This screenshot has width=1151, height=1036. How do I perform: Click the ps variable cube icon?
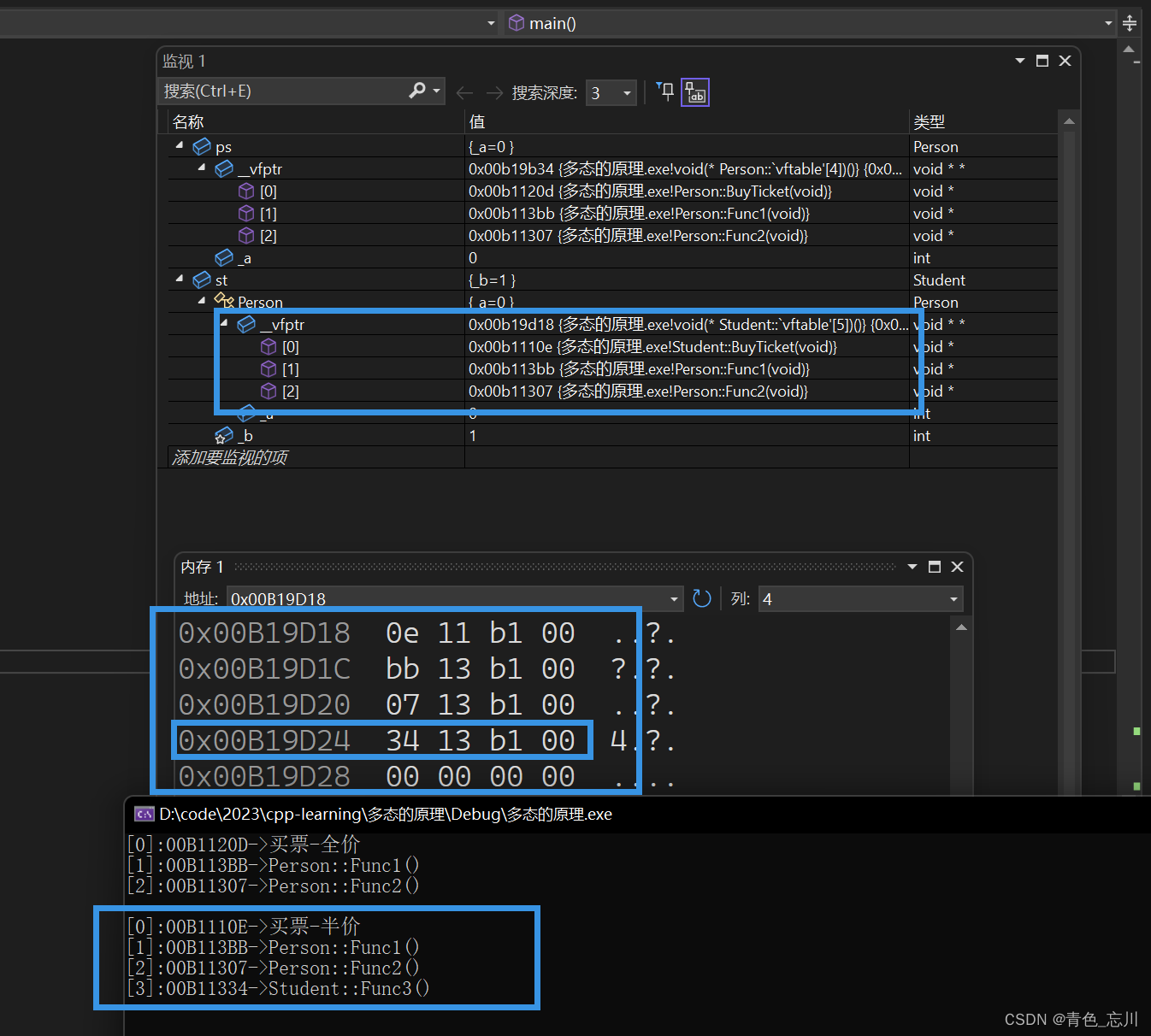click(202, 147)
